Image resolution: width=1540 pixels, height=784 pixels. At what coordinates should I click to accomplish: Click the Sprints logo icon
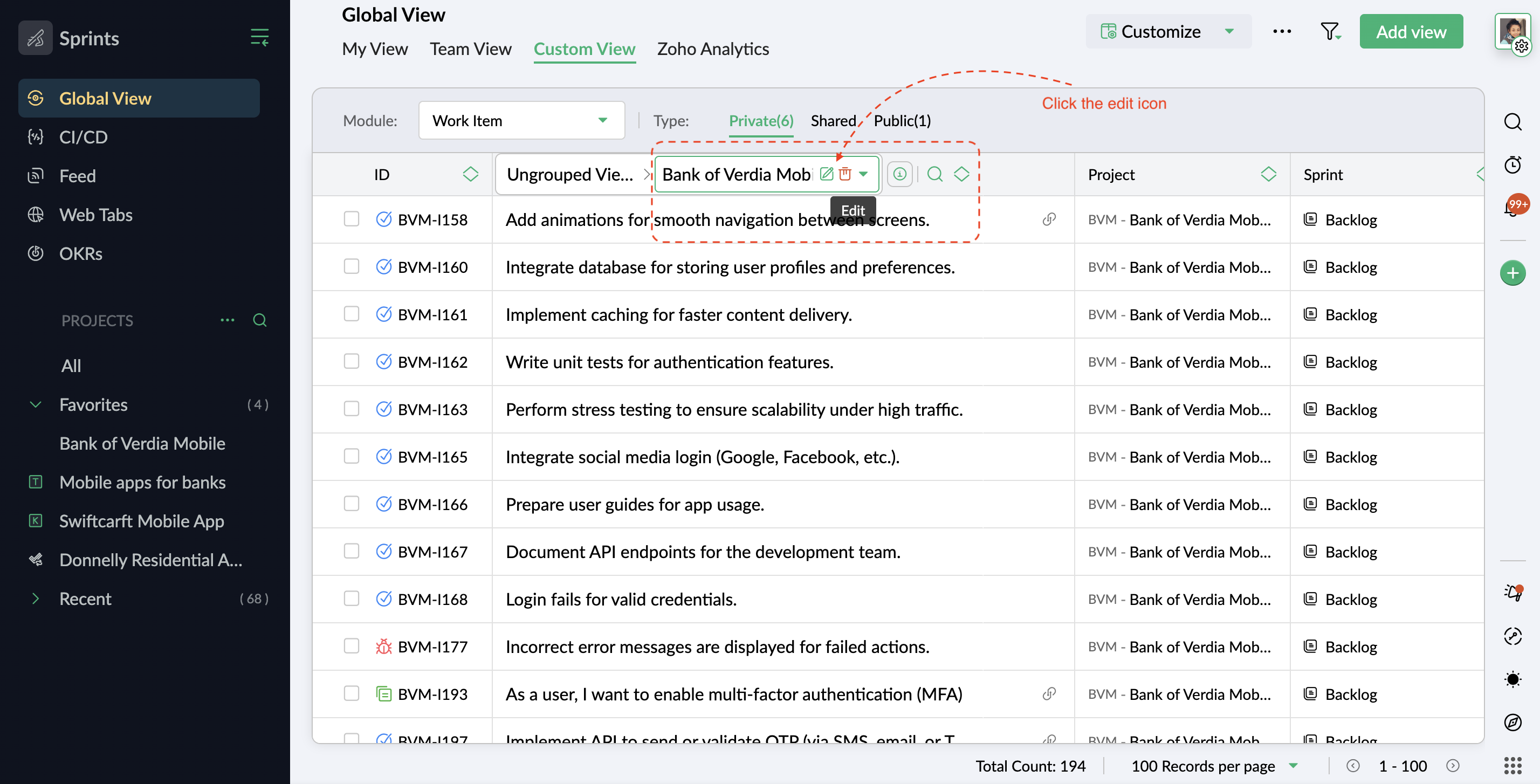(x=35, y=38)
